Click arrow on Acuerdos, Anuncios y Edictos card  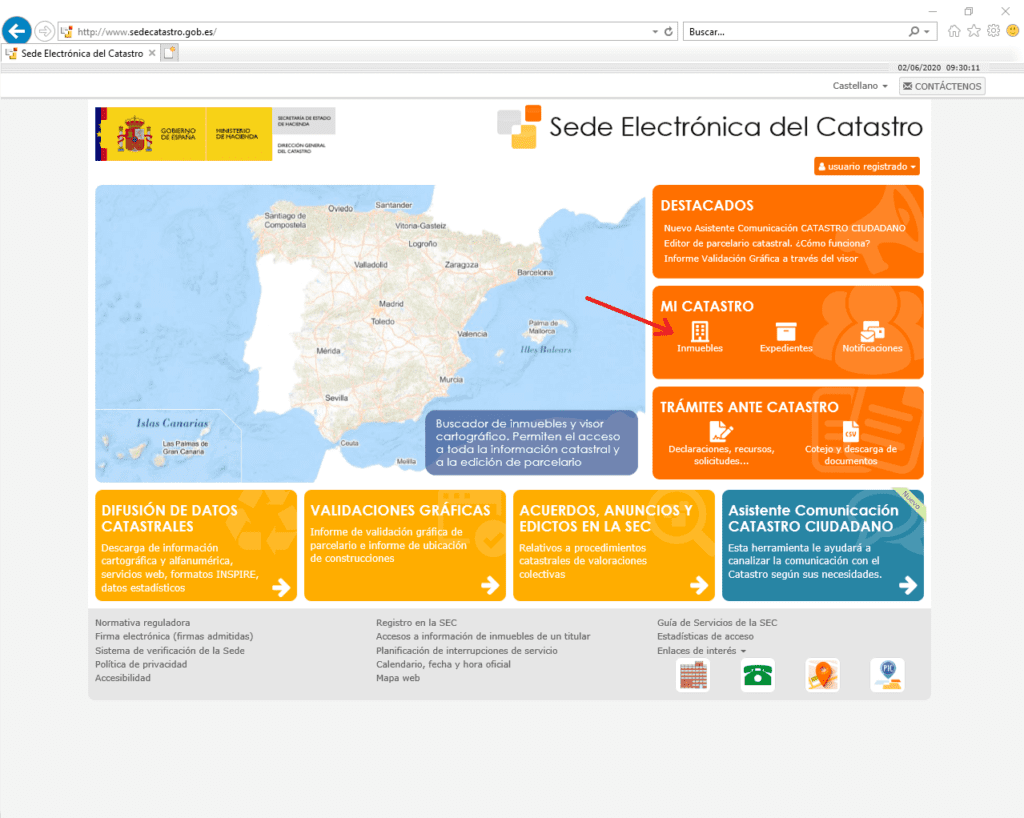[x=699, y=585]
